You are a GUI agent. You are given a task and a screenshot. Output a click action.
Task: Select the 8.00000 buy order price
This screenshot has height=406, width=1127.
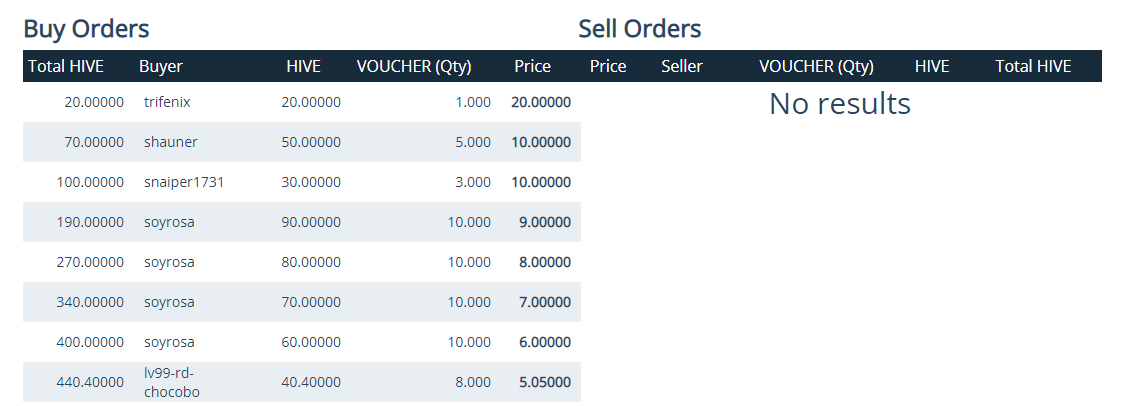(545, 262)
